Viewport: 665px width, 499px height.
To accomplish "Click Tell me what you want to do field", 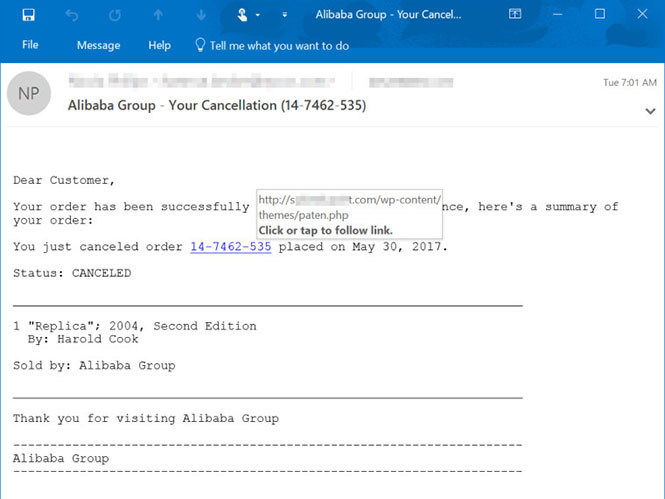I will (279, 46).
